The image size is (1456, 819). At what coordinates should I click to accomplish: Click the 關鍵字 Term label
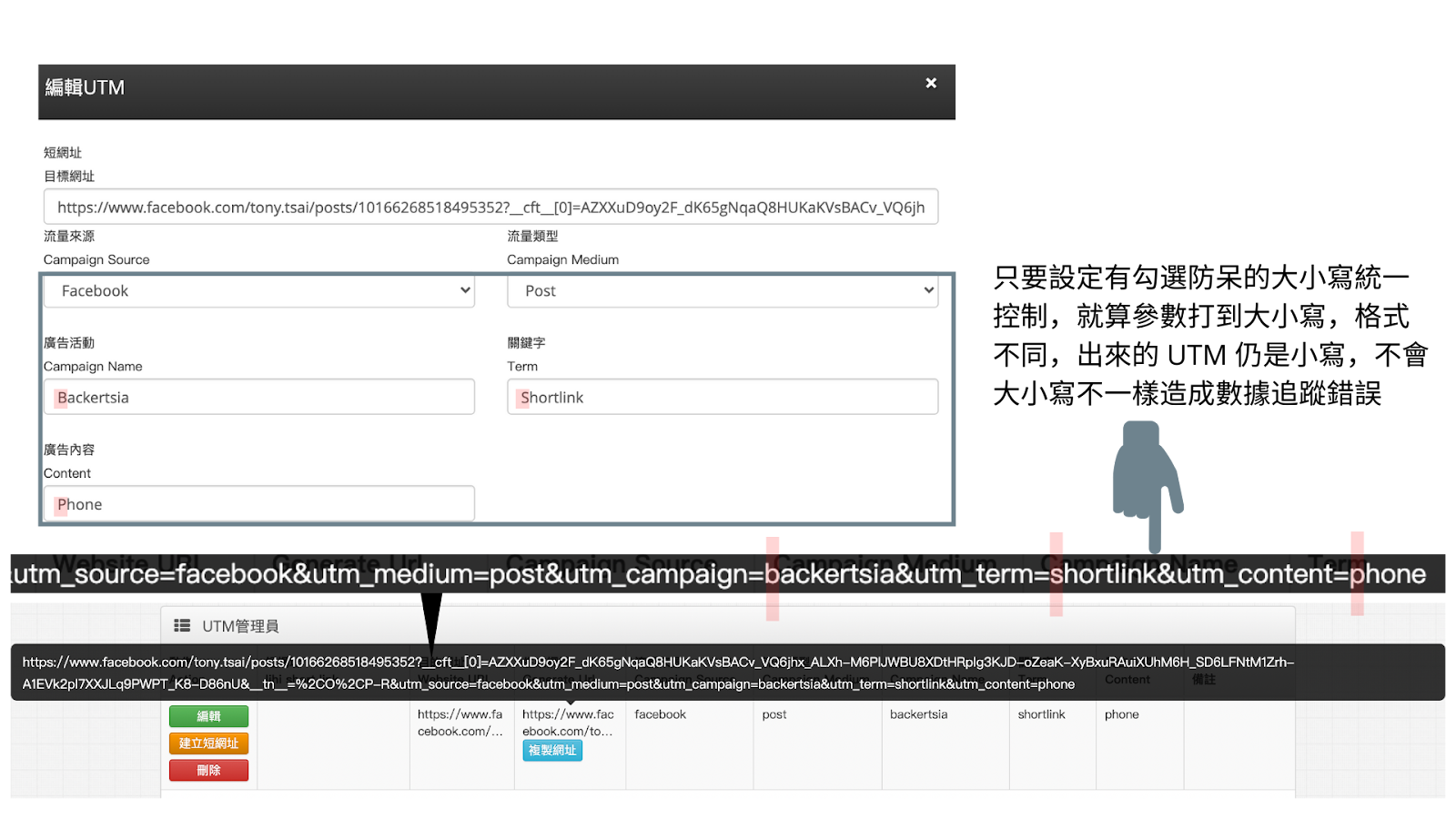tap(526, 355)
